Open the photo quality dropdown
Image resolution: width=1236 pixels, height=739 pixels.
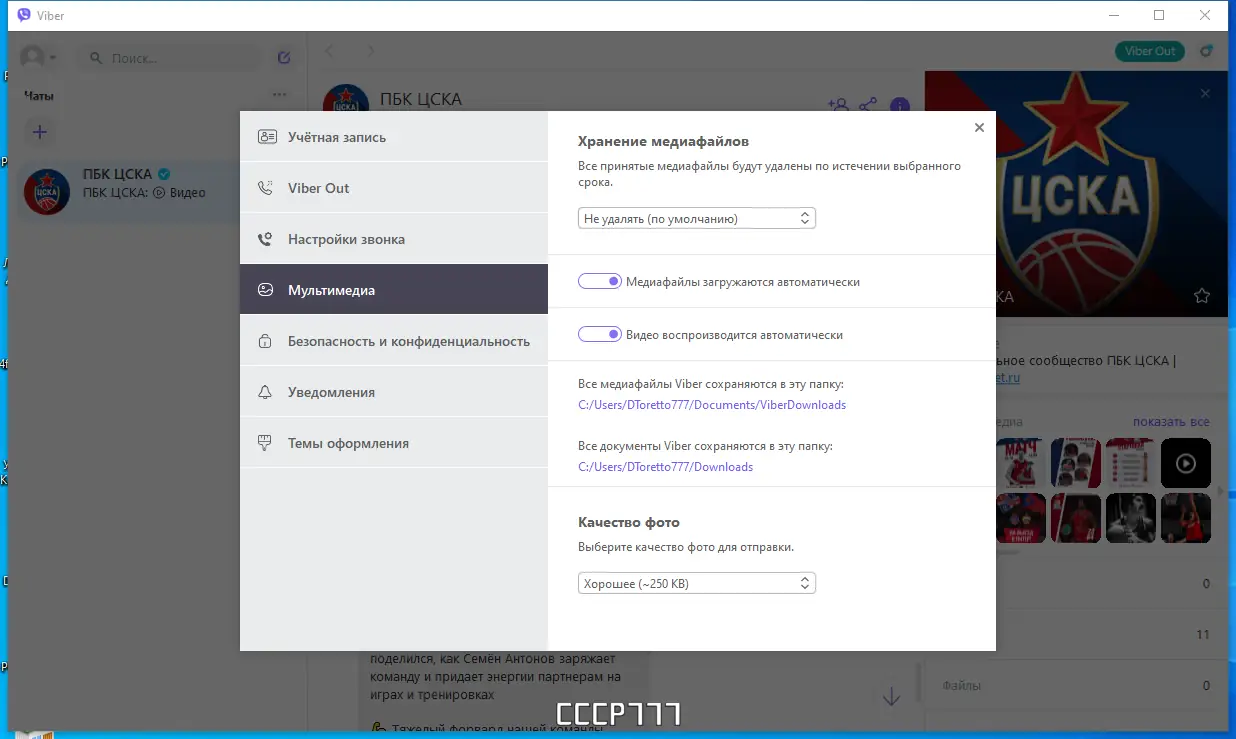click(x=696, y=582)
